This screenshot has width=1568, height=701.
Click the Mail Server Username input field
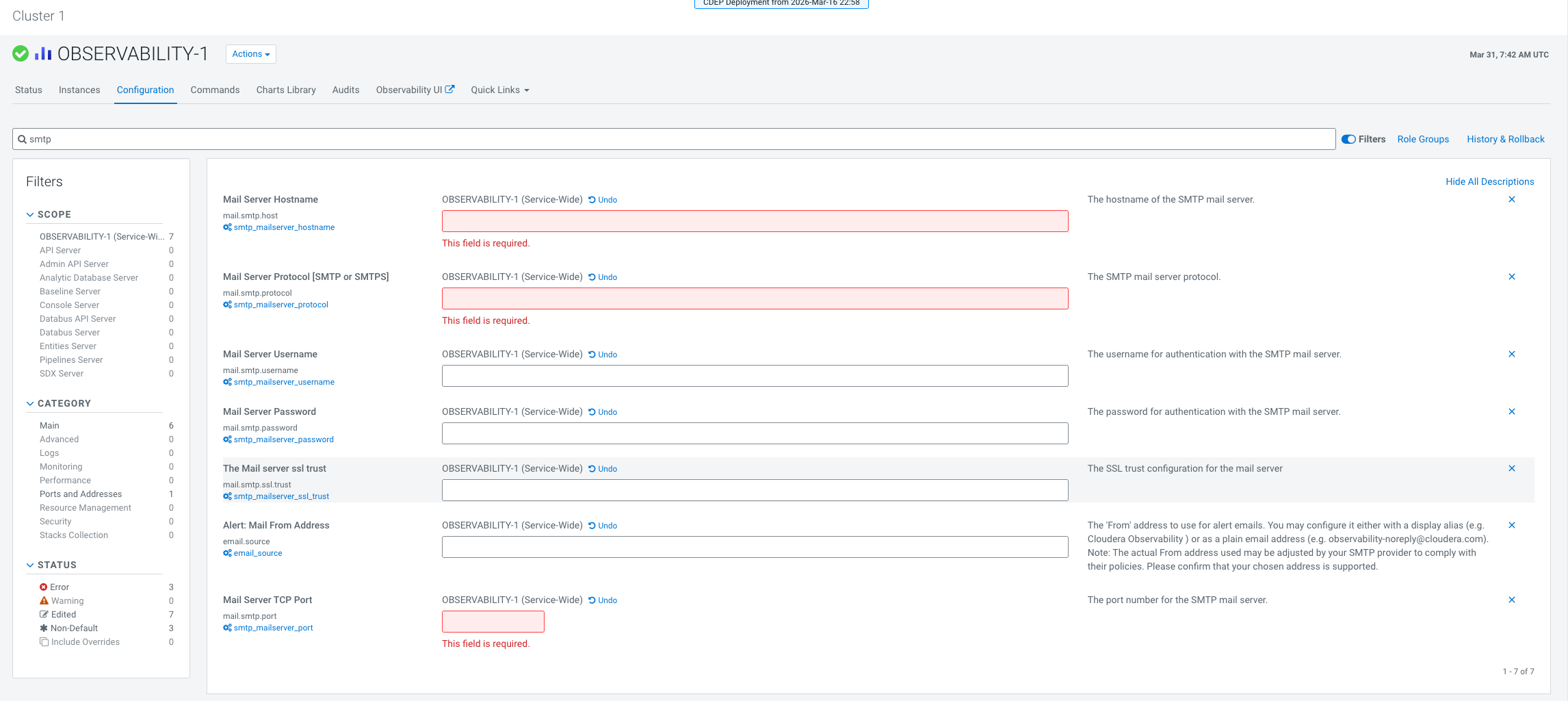coord(755,376)
